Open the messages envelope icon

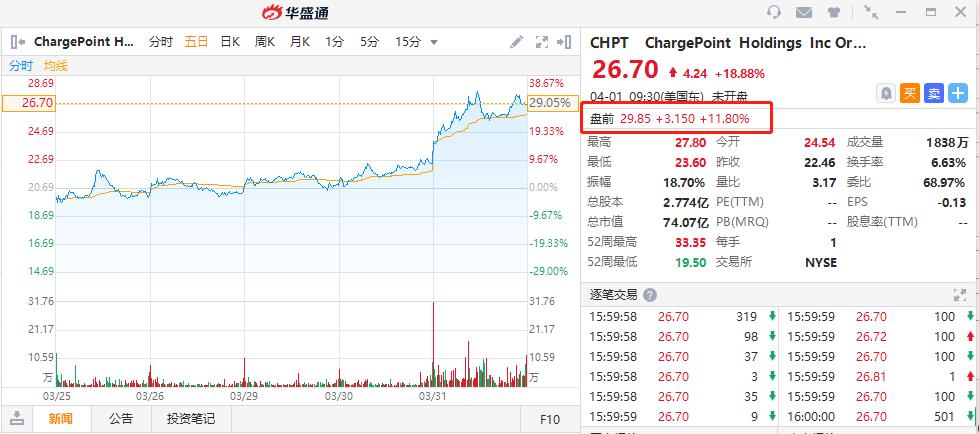[804, 13]
